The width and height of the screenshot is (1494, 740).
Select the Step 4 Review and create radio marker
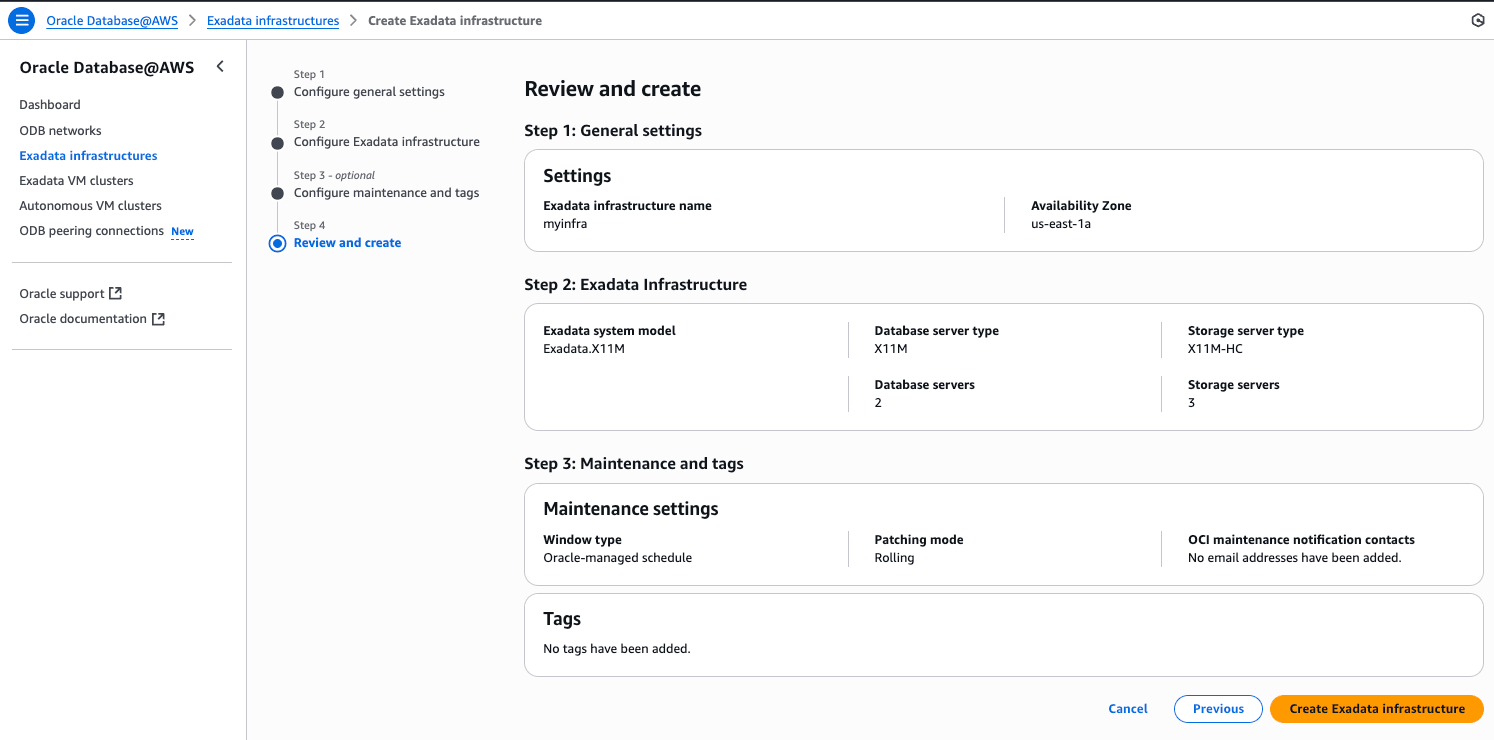click(277, 243)
